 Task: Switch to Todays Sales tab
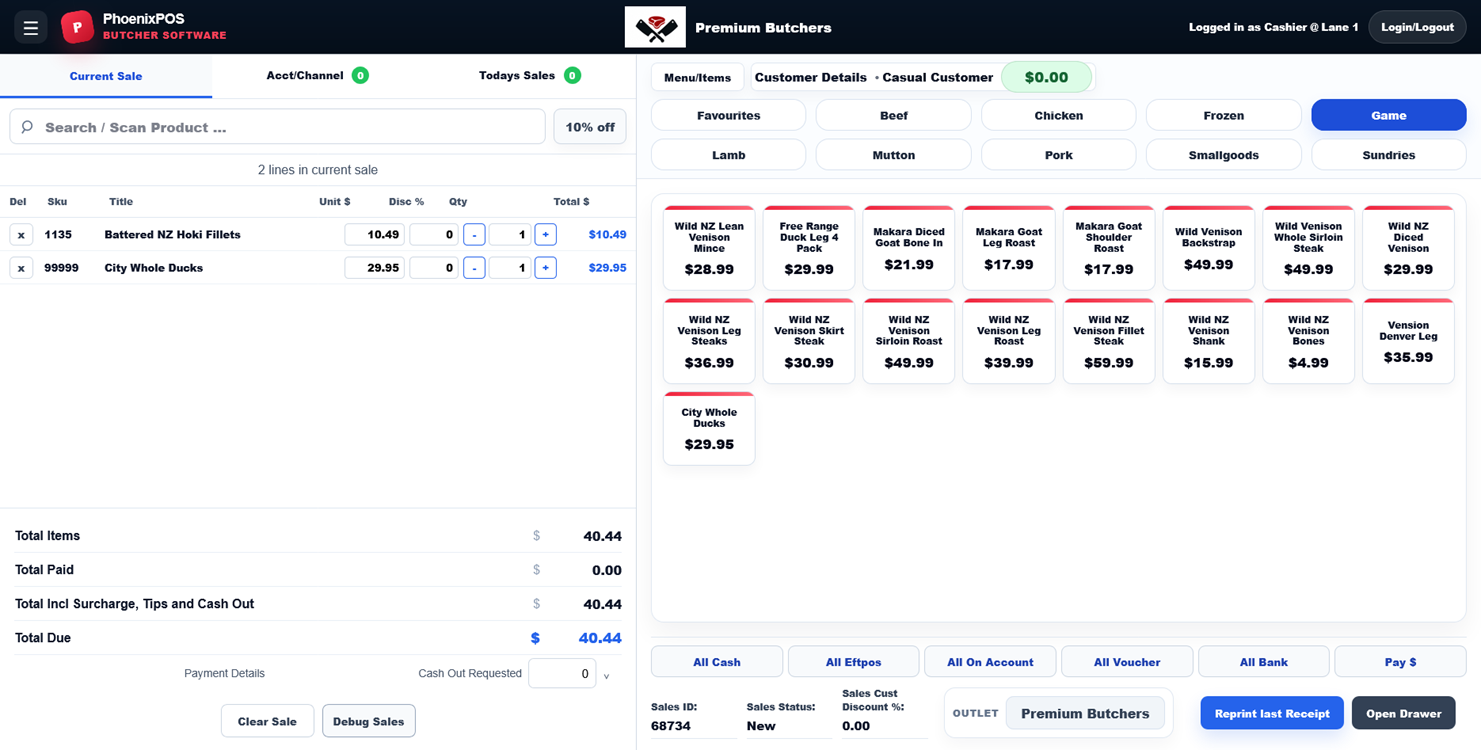coord(529,75)
